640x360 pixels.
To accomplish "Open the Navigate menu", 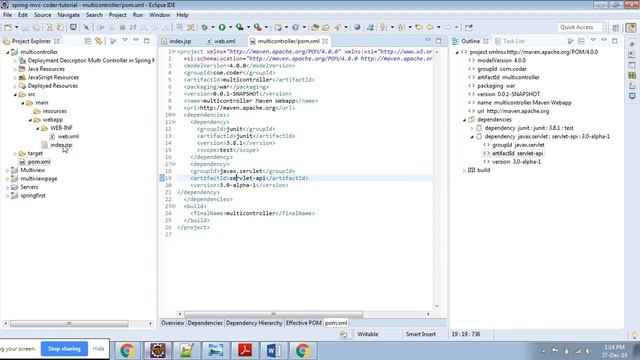I will (69, 15).
